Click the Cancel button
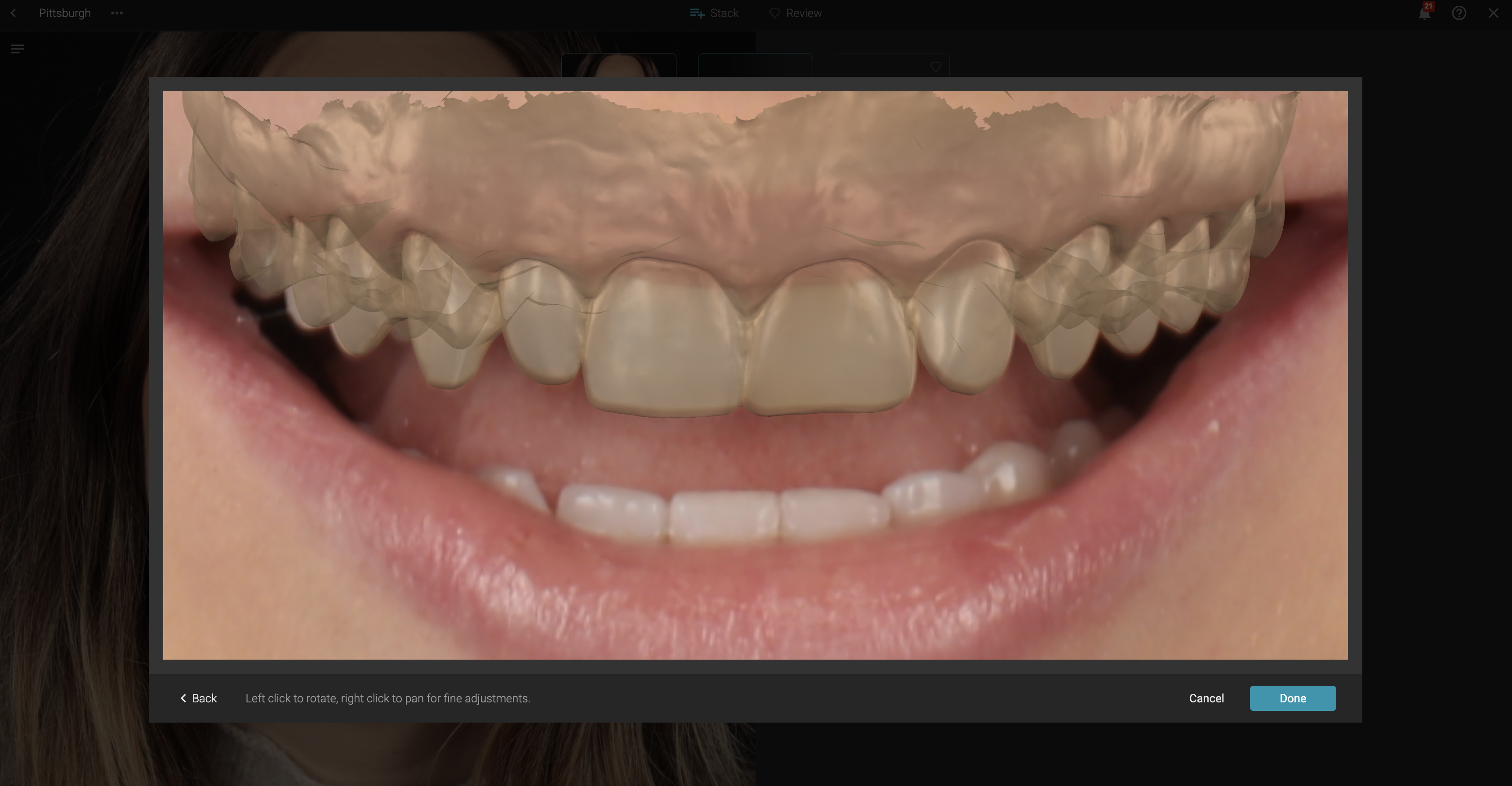The image size is (1512, 786). click(1206, 698)
